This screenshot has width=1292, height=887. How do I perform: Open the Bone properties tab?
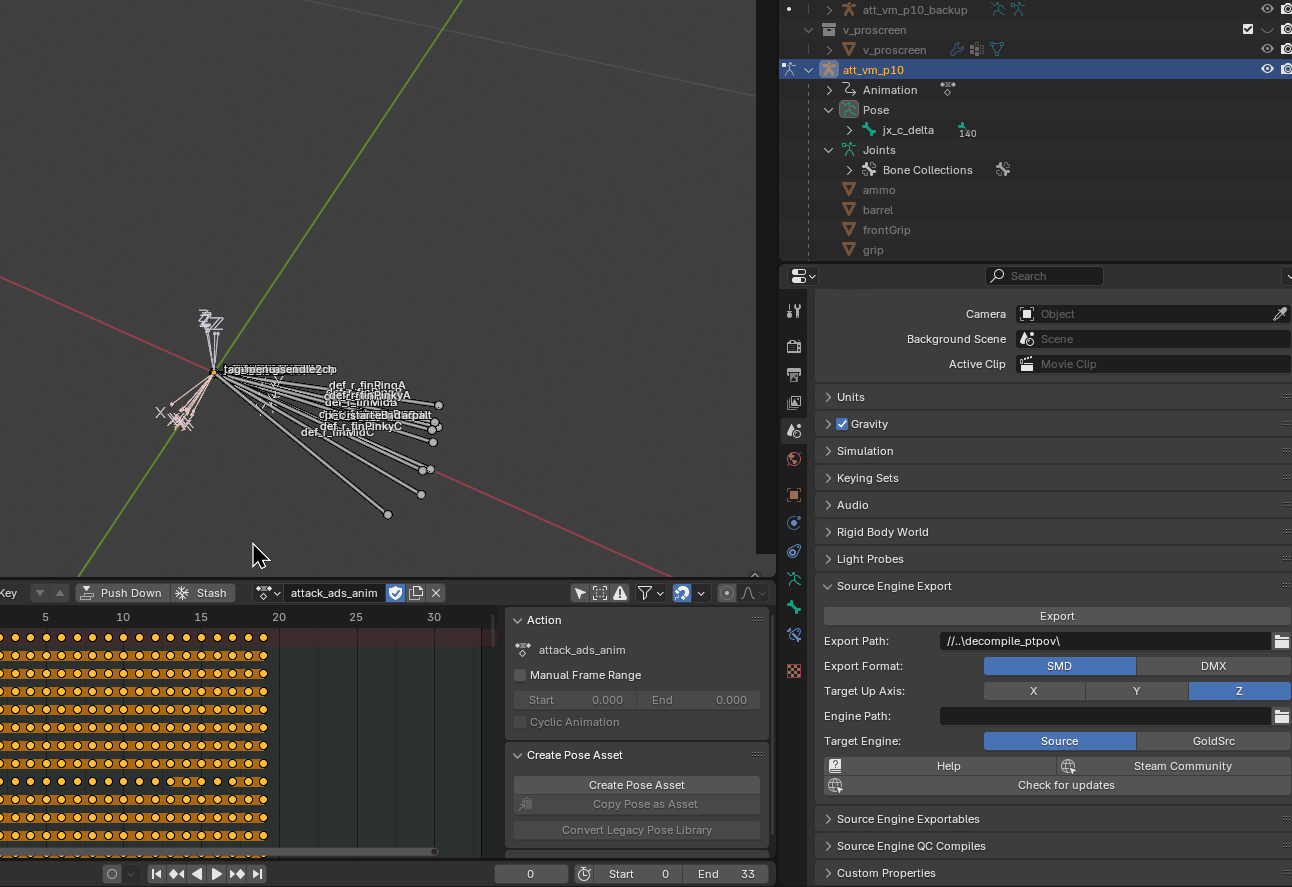tap(794, 607)
